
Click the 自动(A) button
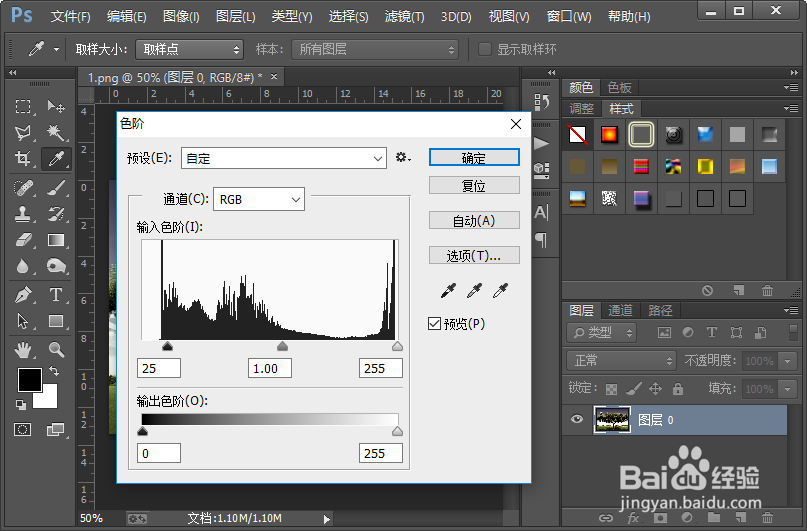click(x=474, y=221)
